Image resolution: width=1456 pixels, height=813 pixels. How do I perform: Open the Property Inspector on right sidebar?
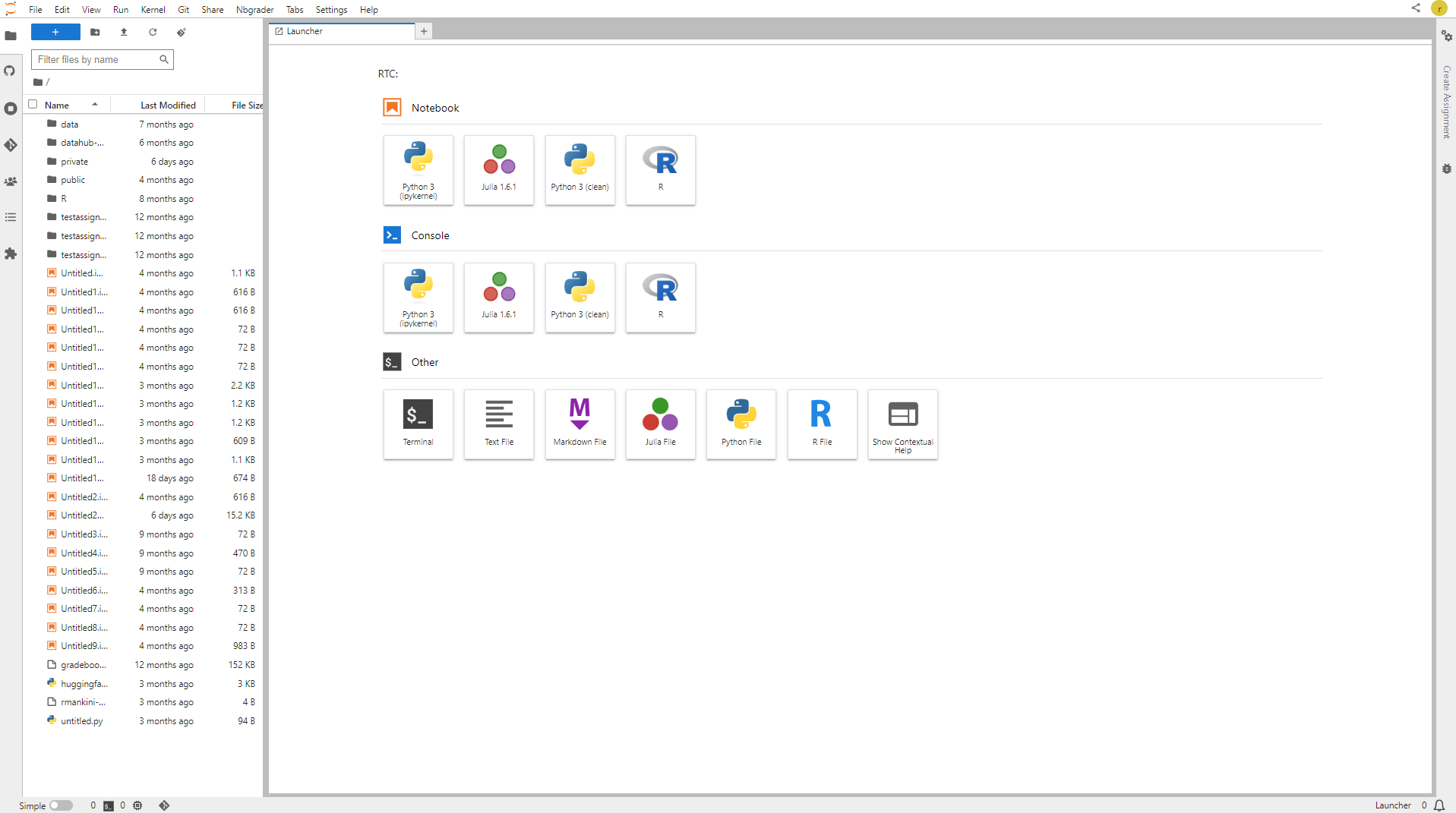coord(1446,36)
